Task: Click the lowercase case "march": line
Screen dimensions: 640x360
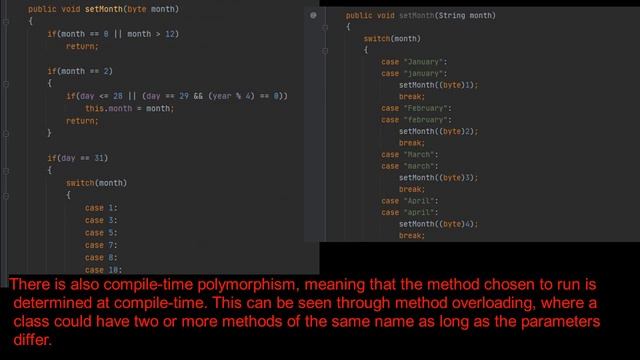Action: coord(410,166)
